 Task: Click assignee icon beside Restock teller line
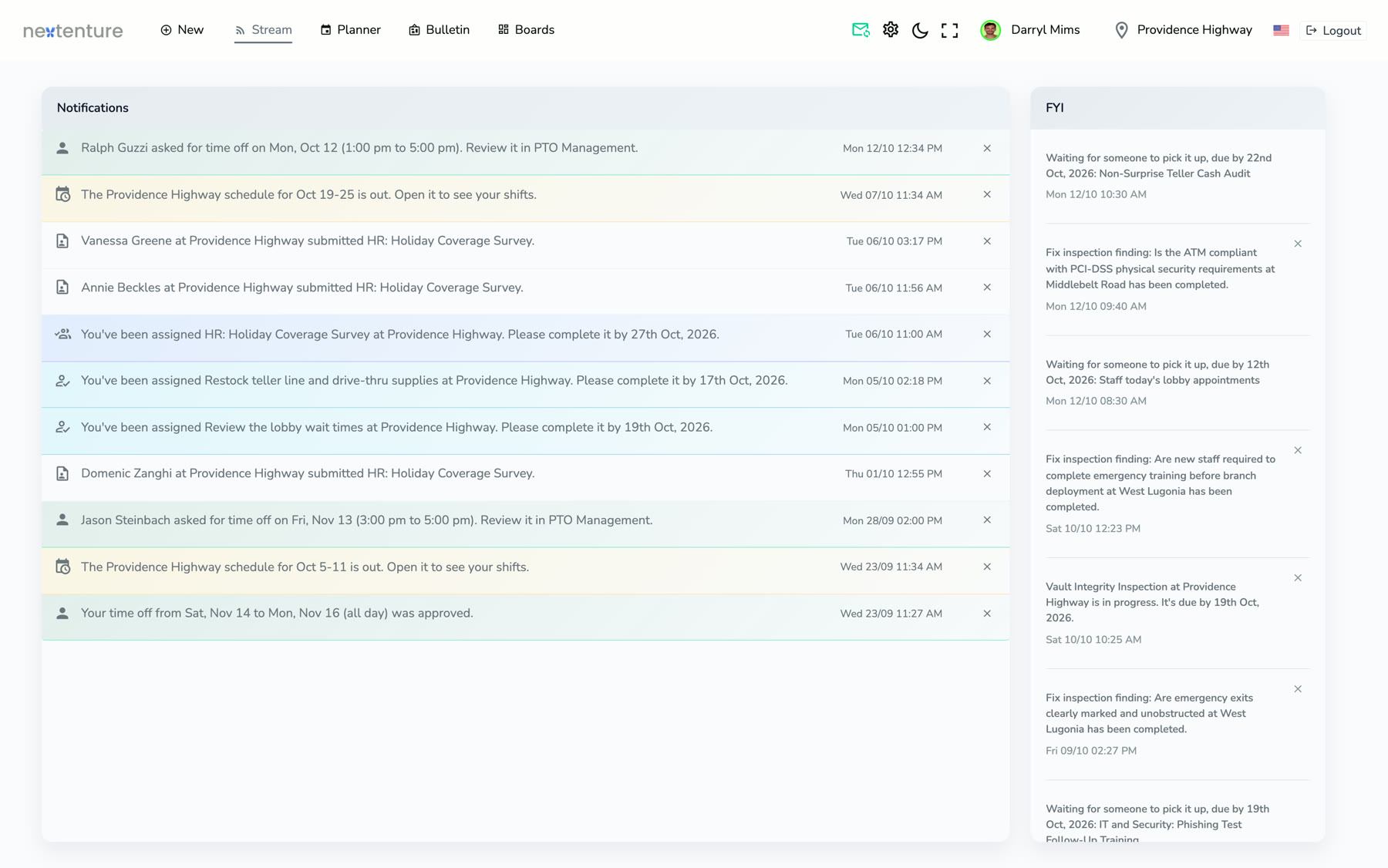[62, 381]
